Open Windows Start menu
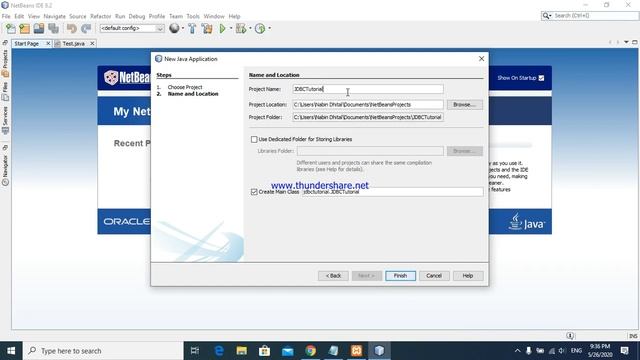 click(11, 351)
